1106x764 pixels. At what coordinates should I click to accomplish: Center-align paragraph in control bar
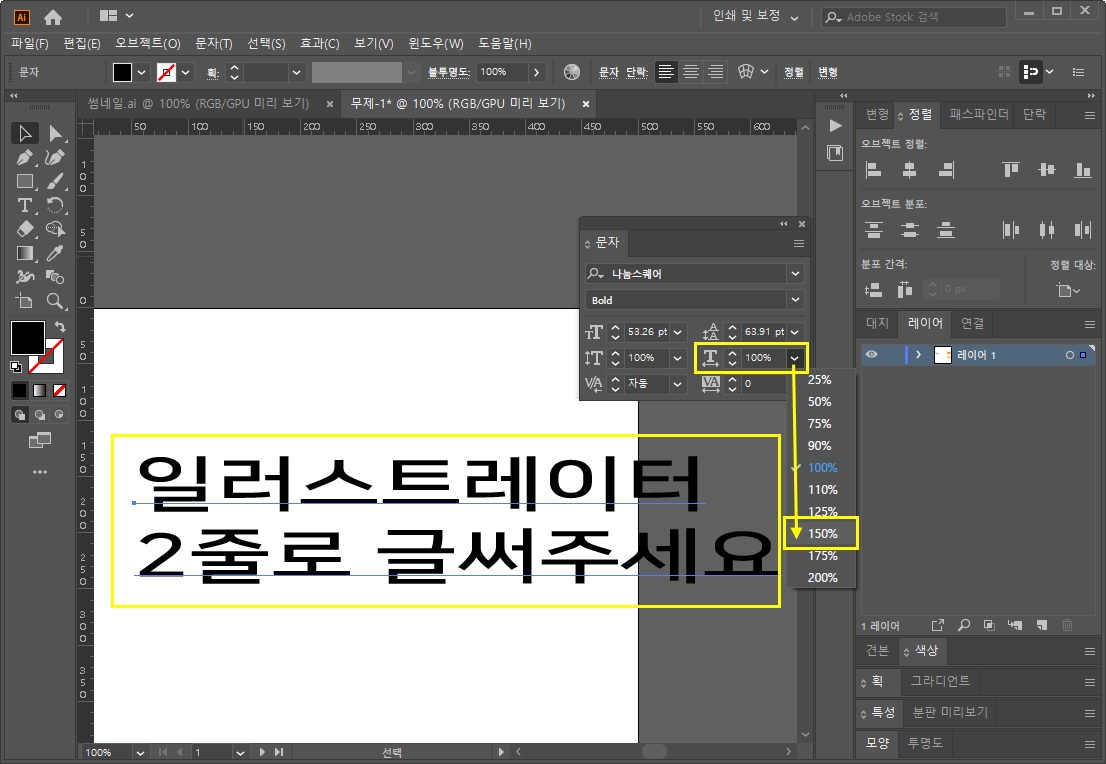[691, 72]
